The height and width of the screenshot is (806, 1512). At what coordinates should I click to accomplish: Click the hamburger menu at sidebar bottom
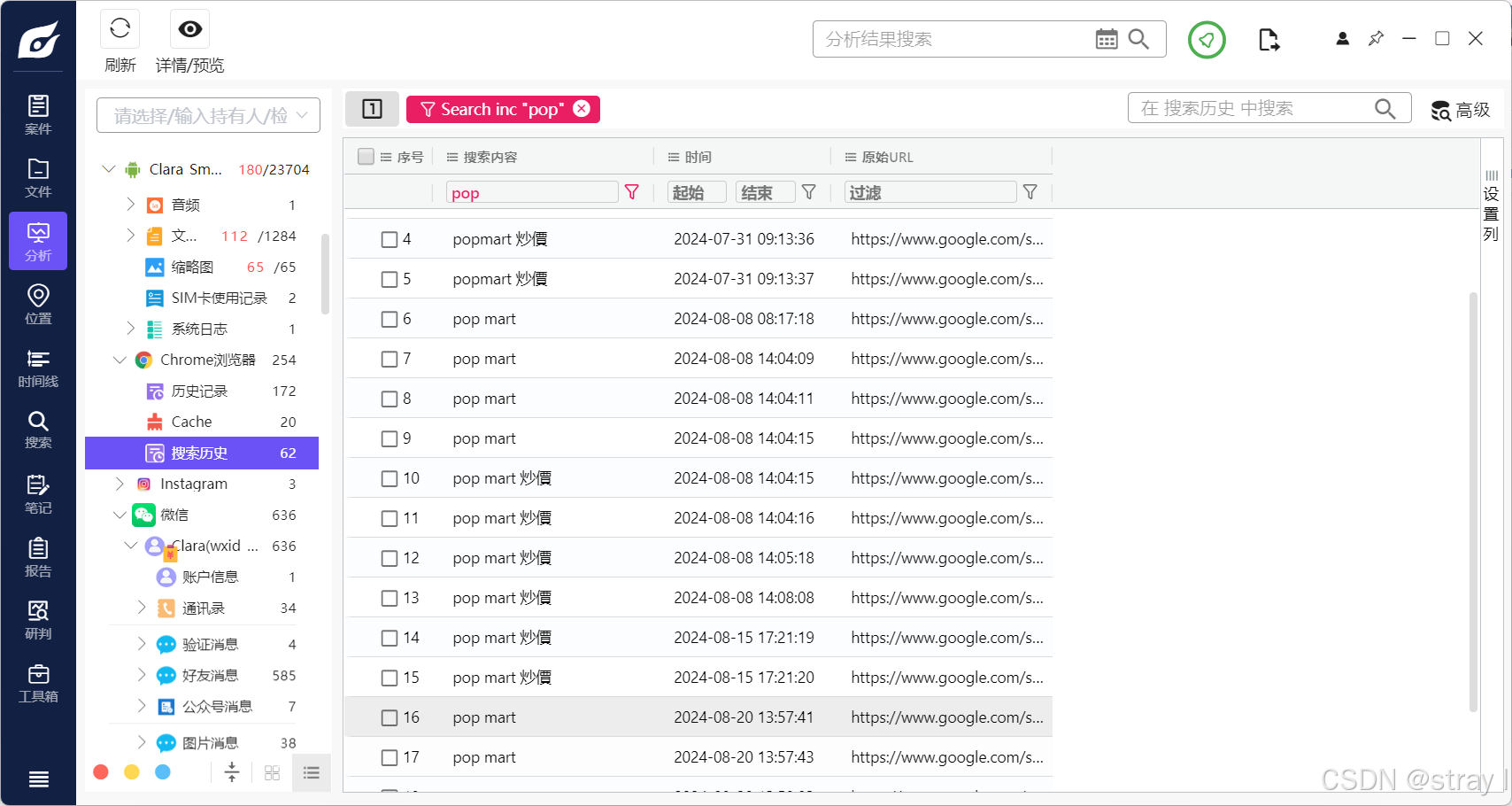38,779
